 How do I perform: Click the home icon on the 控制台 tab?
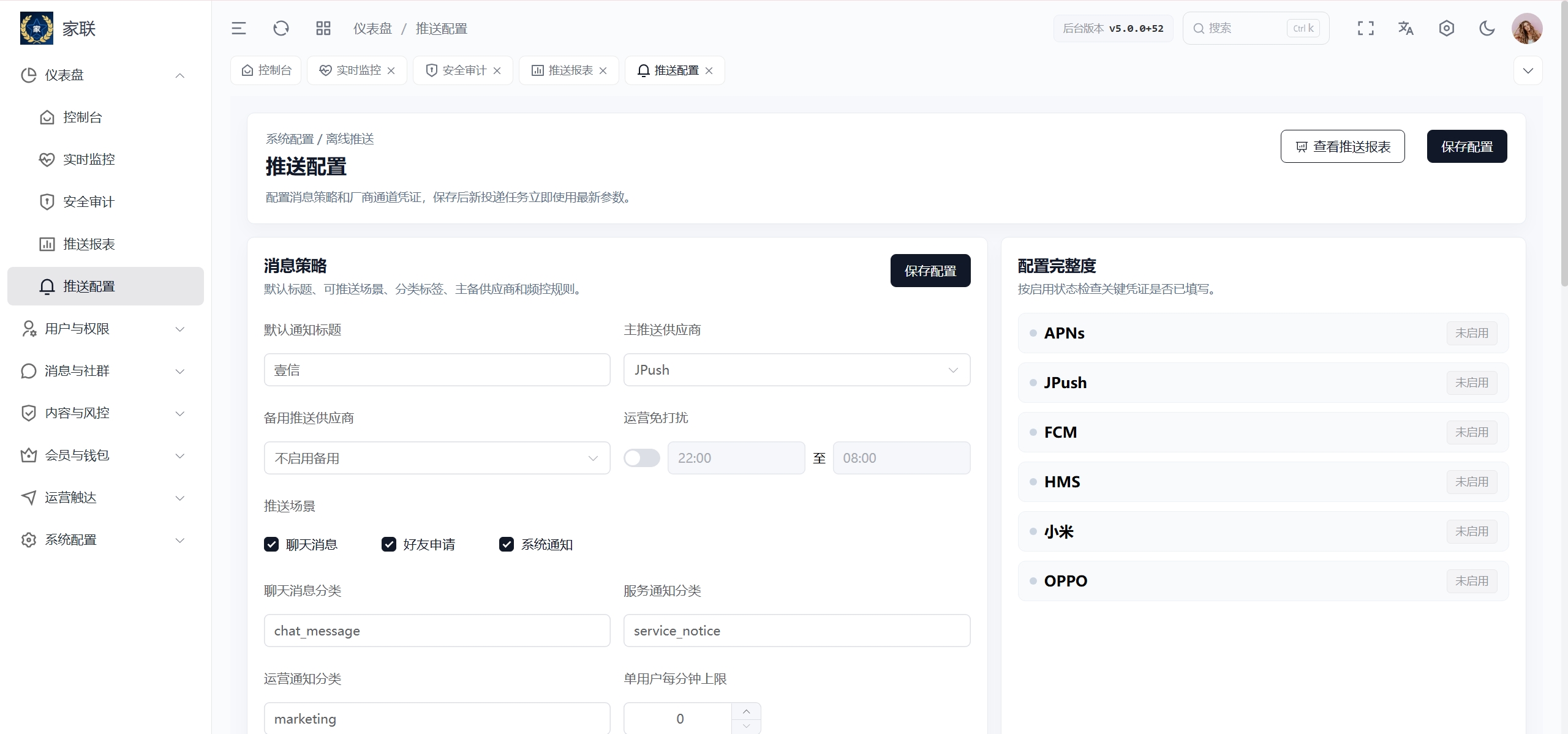click(247, 70)
